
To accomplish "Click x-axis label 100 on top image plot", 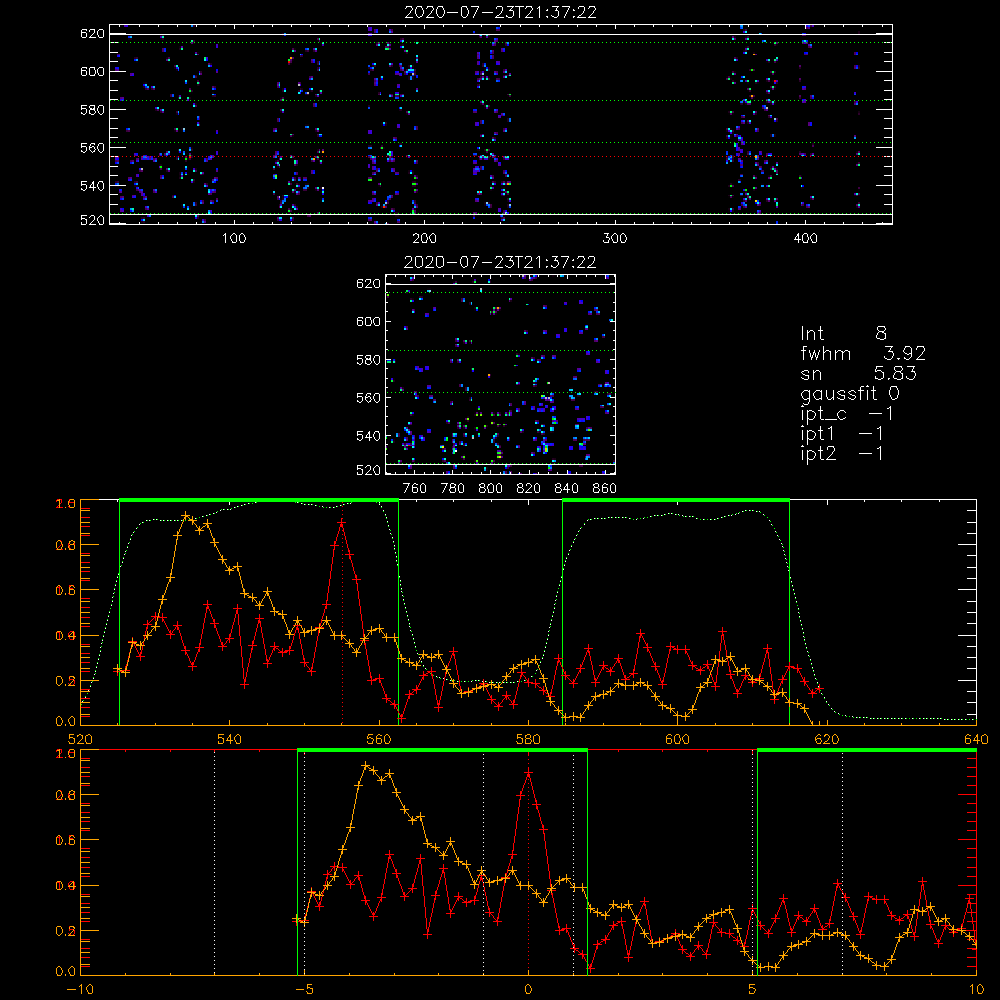I will [234, 239].
